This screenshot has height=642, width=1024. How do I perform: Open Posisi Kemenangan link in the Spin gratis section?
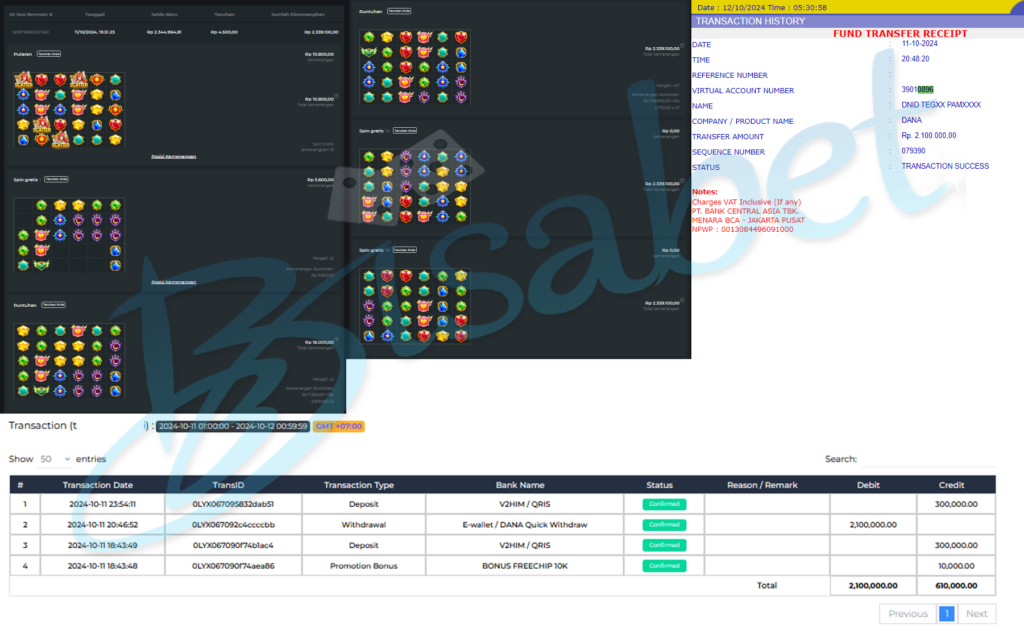coord(174,282)
